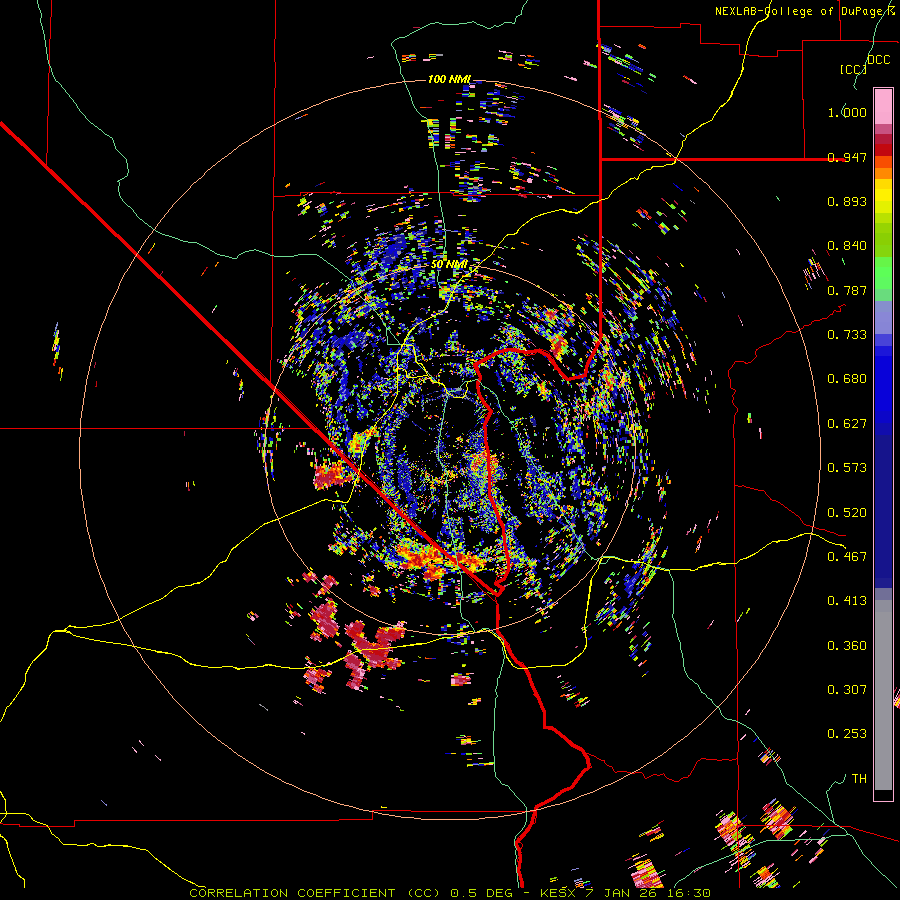Click the [CC] legend unit label
The image size is (900, 900).
click(853, 69)
